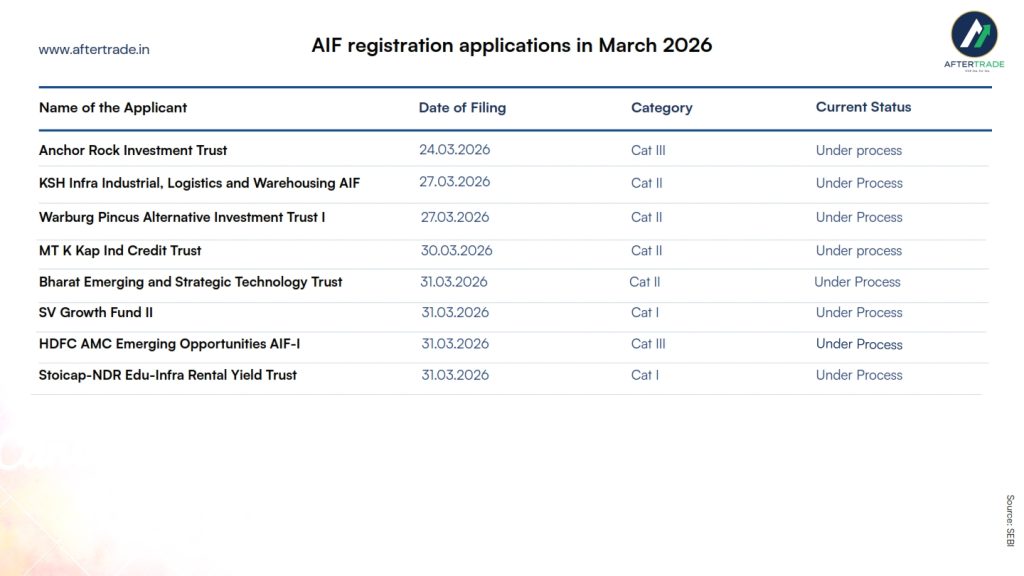Click the Aftertrade logo icon
This screenshot has width=1024, height=576.
973,37
